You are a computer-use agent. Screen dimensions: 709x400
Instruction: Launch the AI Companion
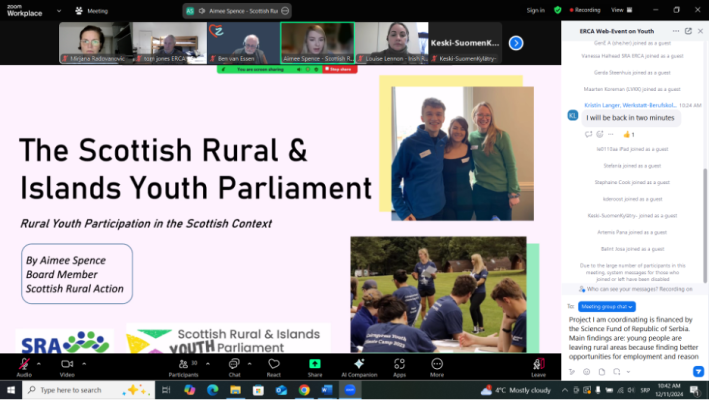tap(359, 363)
